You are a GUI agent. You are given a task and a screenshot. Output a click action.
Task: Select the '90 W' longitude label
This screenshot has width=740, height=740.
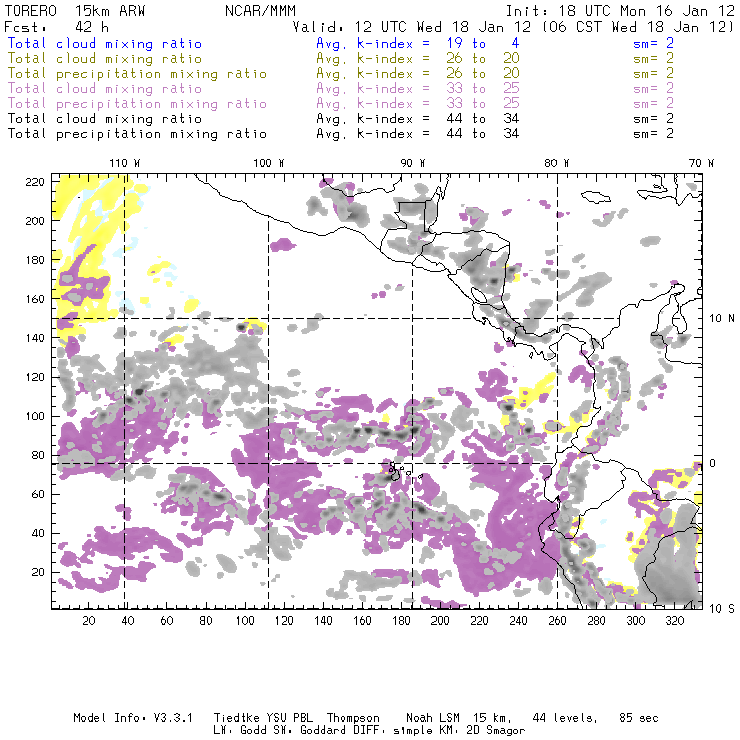[413, 163]
